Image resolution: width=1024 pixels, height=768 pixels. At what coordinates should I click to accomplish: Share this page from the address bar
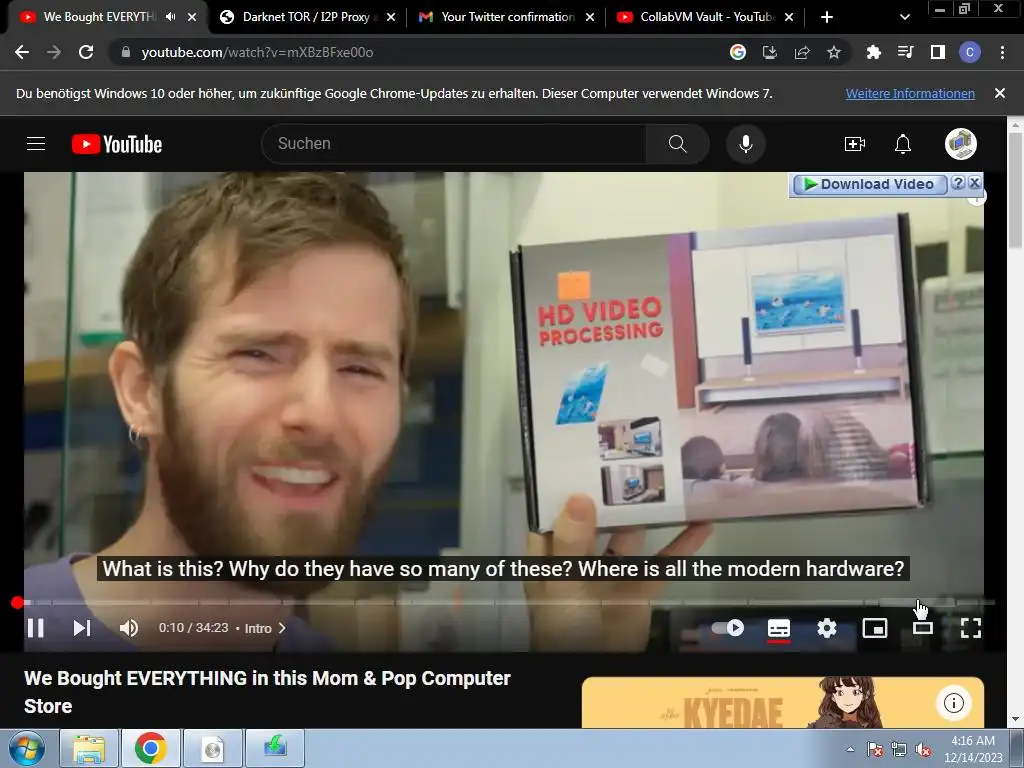[x=802, y=52]
